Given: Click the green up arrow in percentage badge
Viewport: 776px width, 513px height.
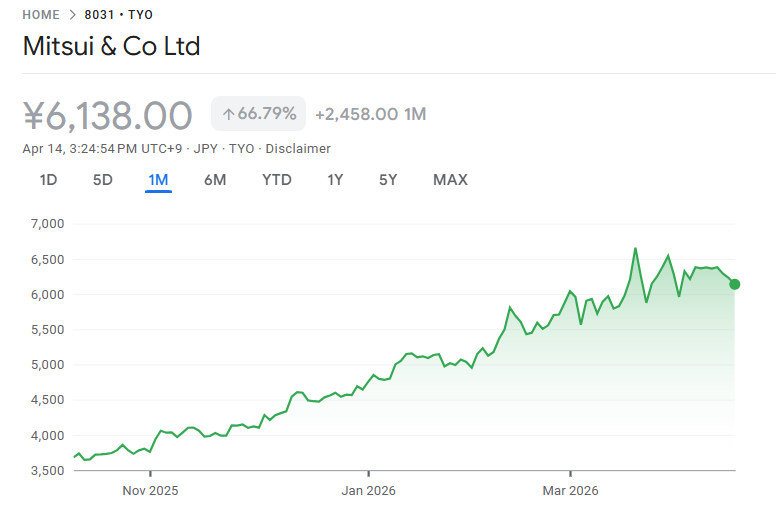Looking at the screenshot, I should tap(227, 114).
